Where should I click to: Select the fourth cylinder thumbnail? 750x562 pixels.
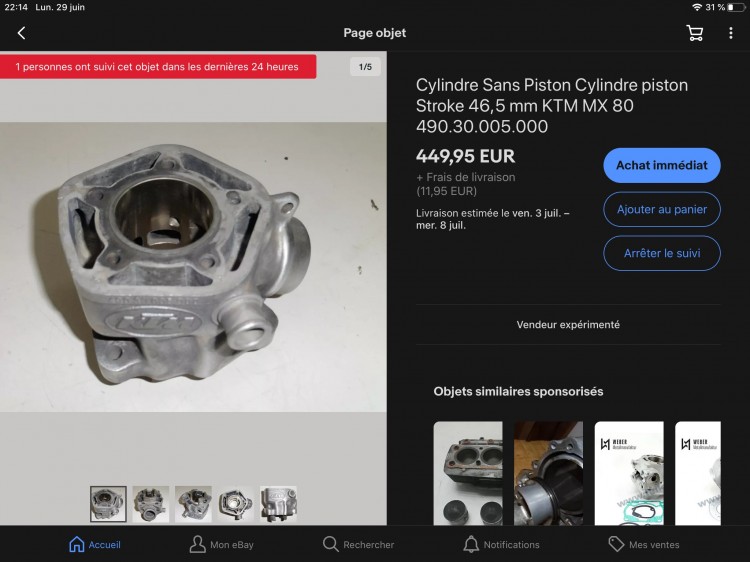(236, 504)
